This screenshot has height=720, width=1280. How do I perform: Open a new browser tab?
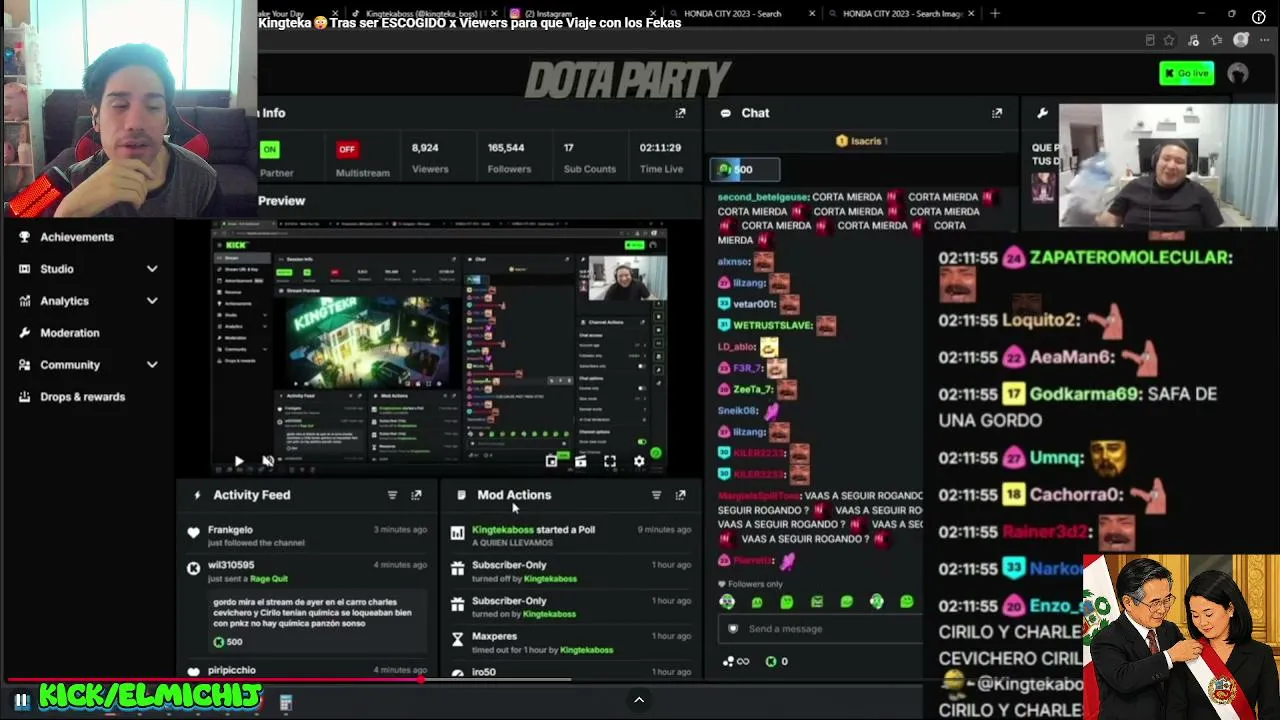[995, 14]
